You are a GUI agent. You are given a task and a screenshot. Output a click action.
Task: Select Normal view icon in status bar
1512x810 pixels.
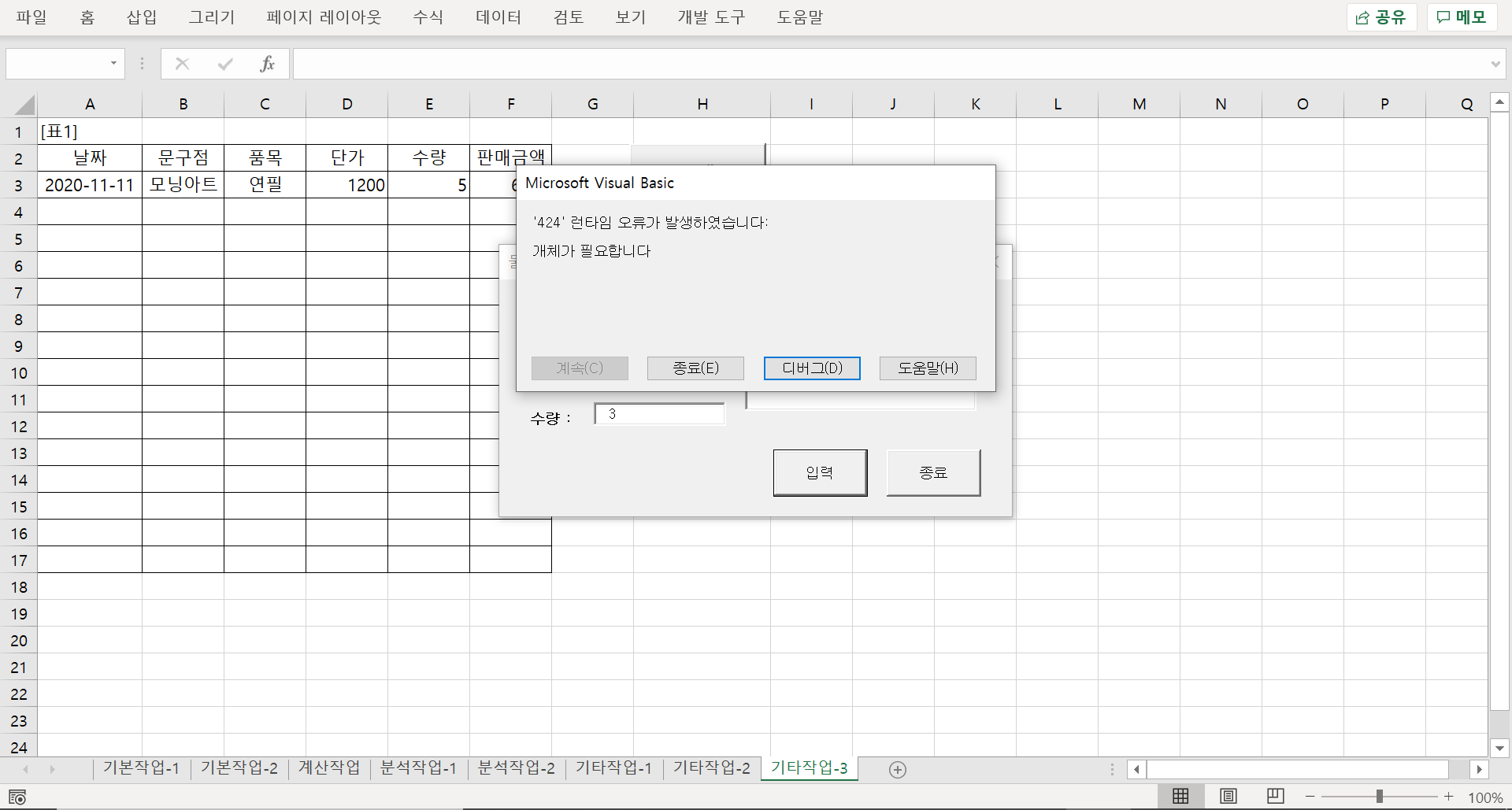[1180, 797]
